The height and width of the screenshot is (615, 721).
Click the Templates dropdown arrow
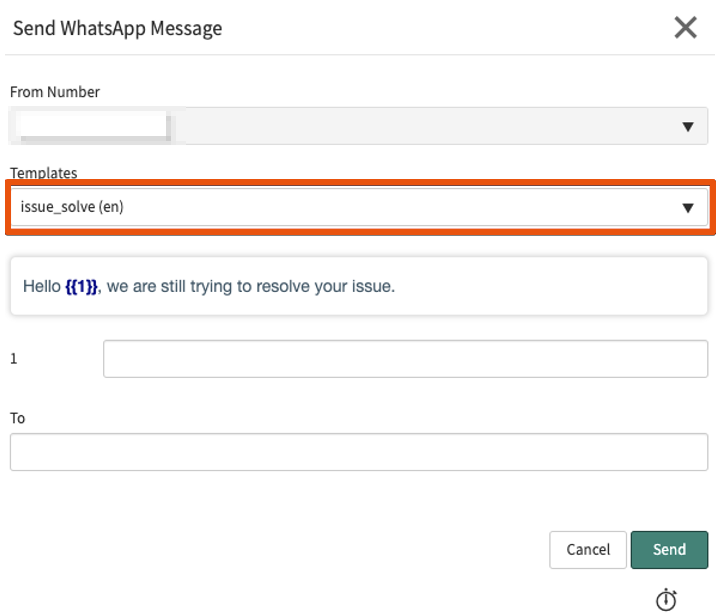[687, 208]
